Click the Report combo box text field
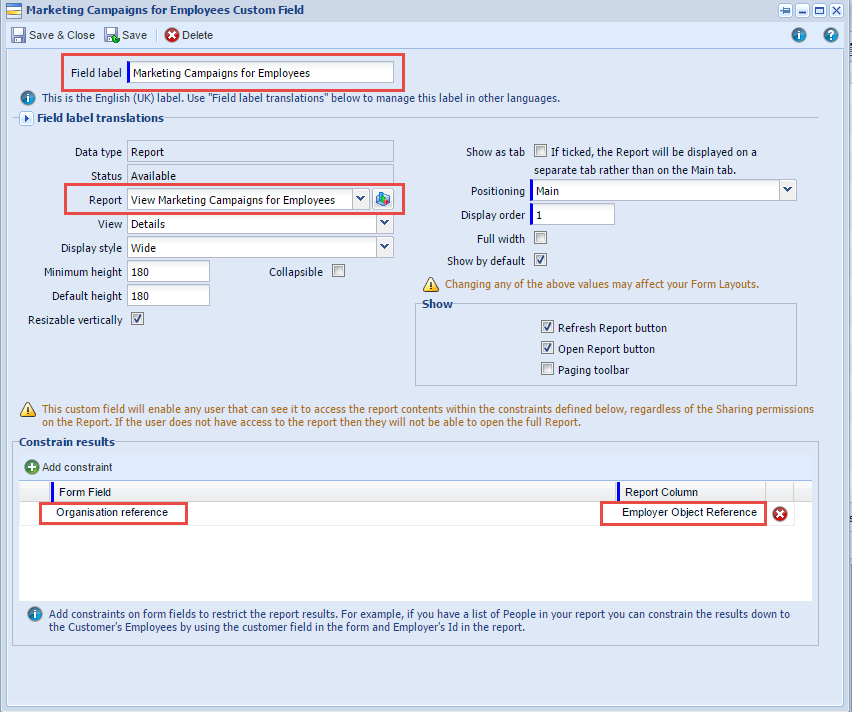The width and height of the screenshot is (852, 712). [x=240, y=199]
